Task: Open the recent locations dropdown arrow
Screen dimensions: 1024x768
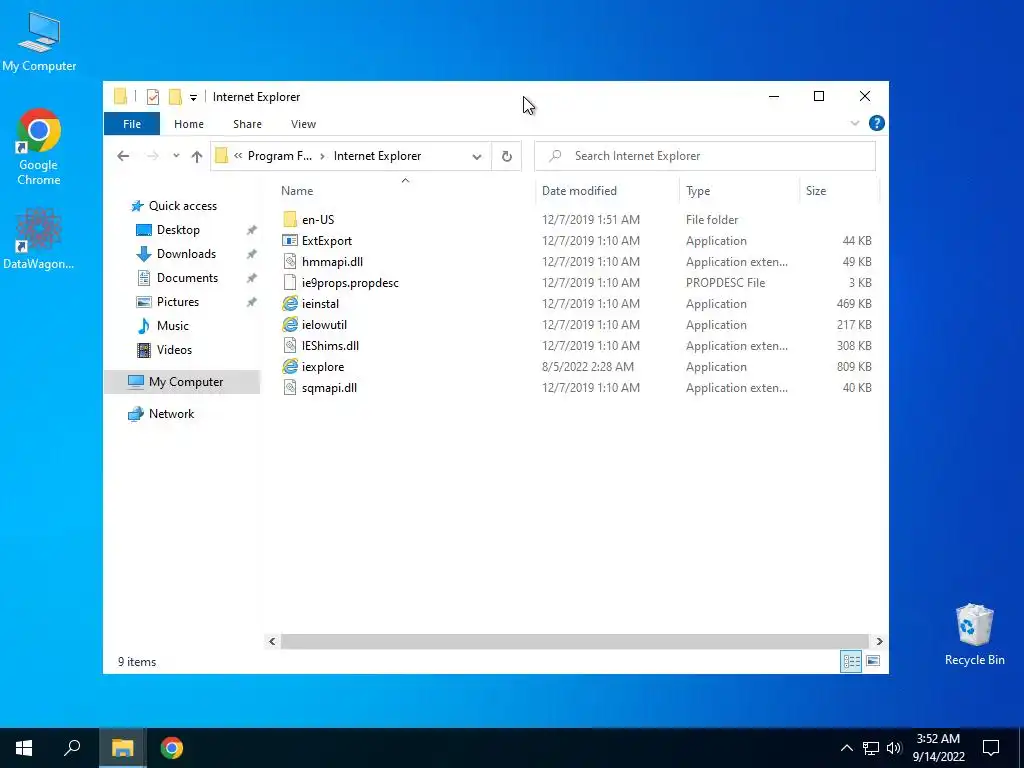Action: 176,156
